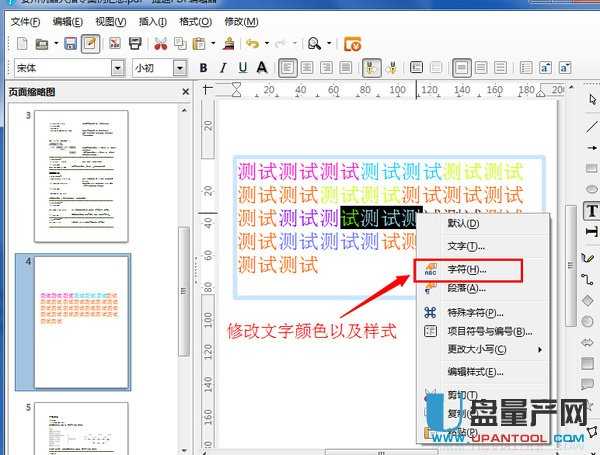Select the Text tool in right sidebar
Screen dimensions: 600x455
(591, 211)
